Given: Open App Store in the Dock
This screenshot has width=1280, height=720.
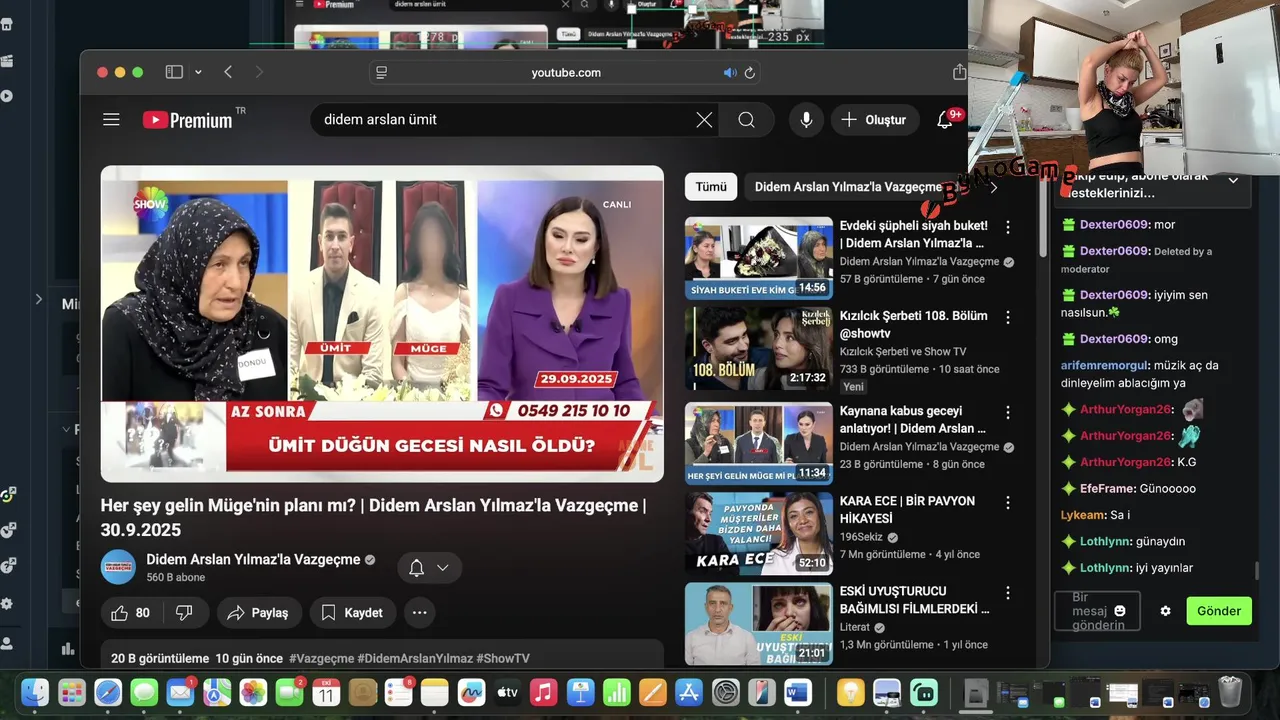Looking at the screenshot, I should (x=689, y=692).
